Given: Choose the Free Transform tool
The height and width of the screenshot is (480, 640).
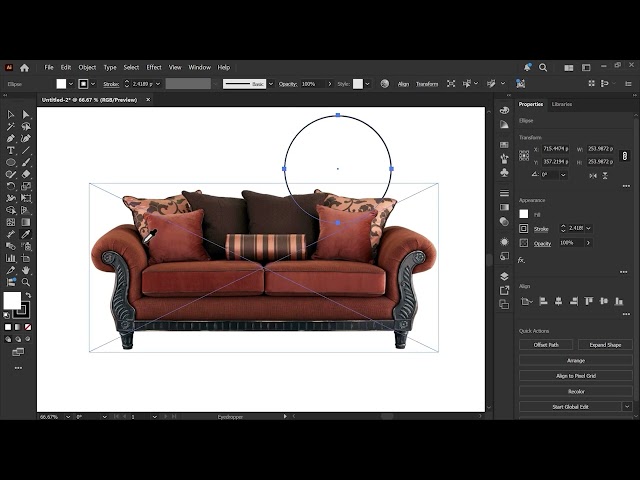Looking at the screenshot, I should [x=26, y=198].
